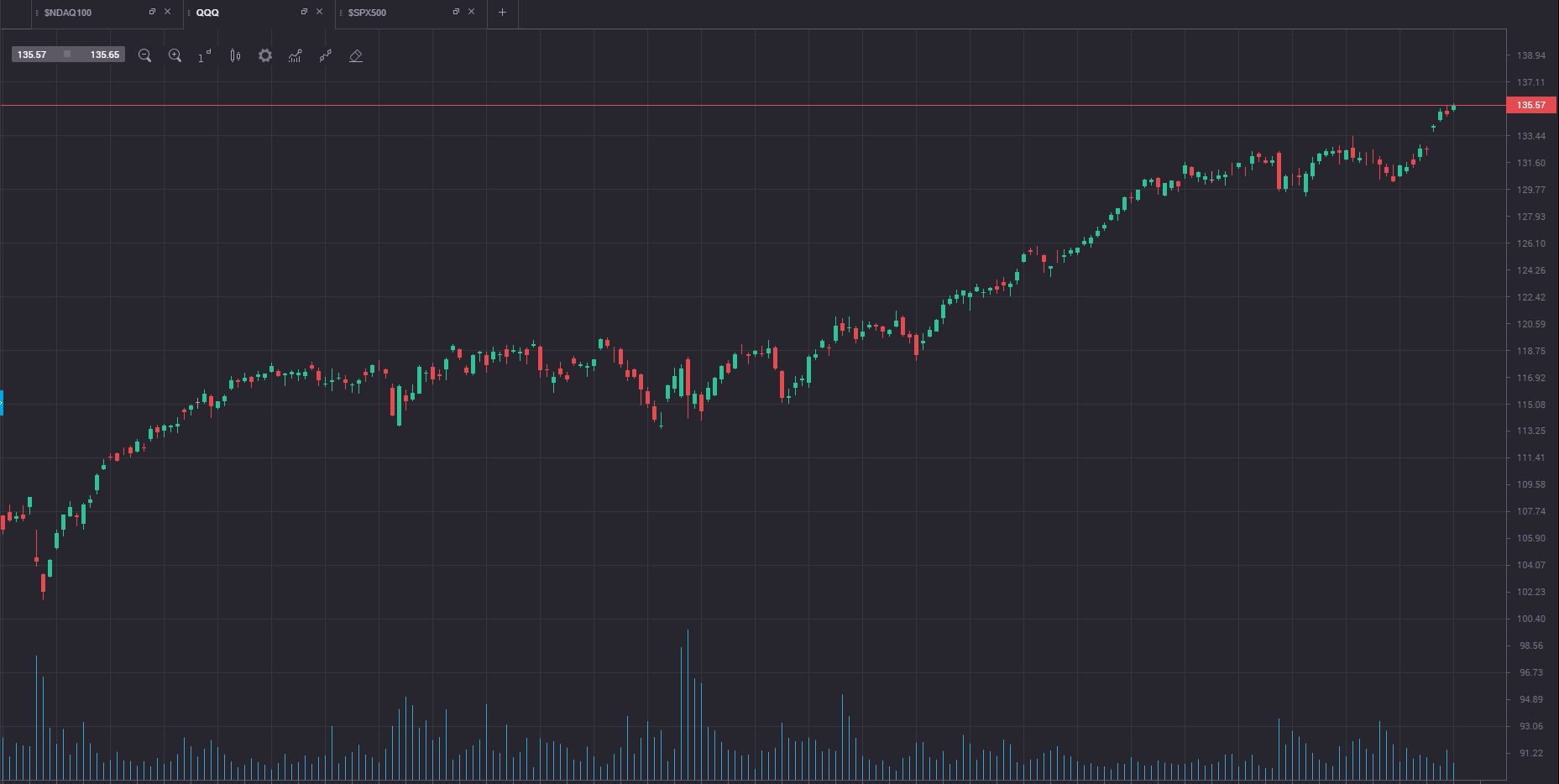Click the 135.65 ask price button
The width and height of the screenshot is (1559, 784).
point(105,55)
